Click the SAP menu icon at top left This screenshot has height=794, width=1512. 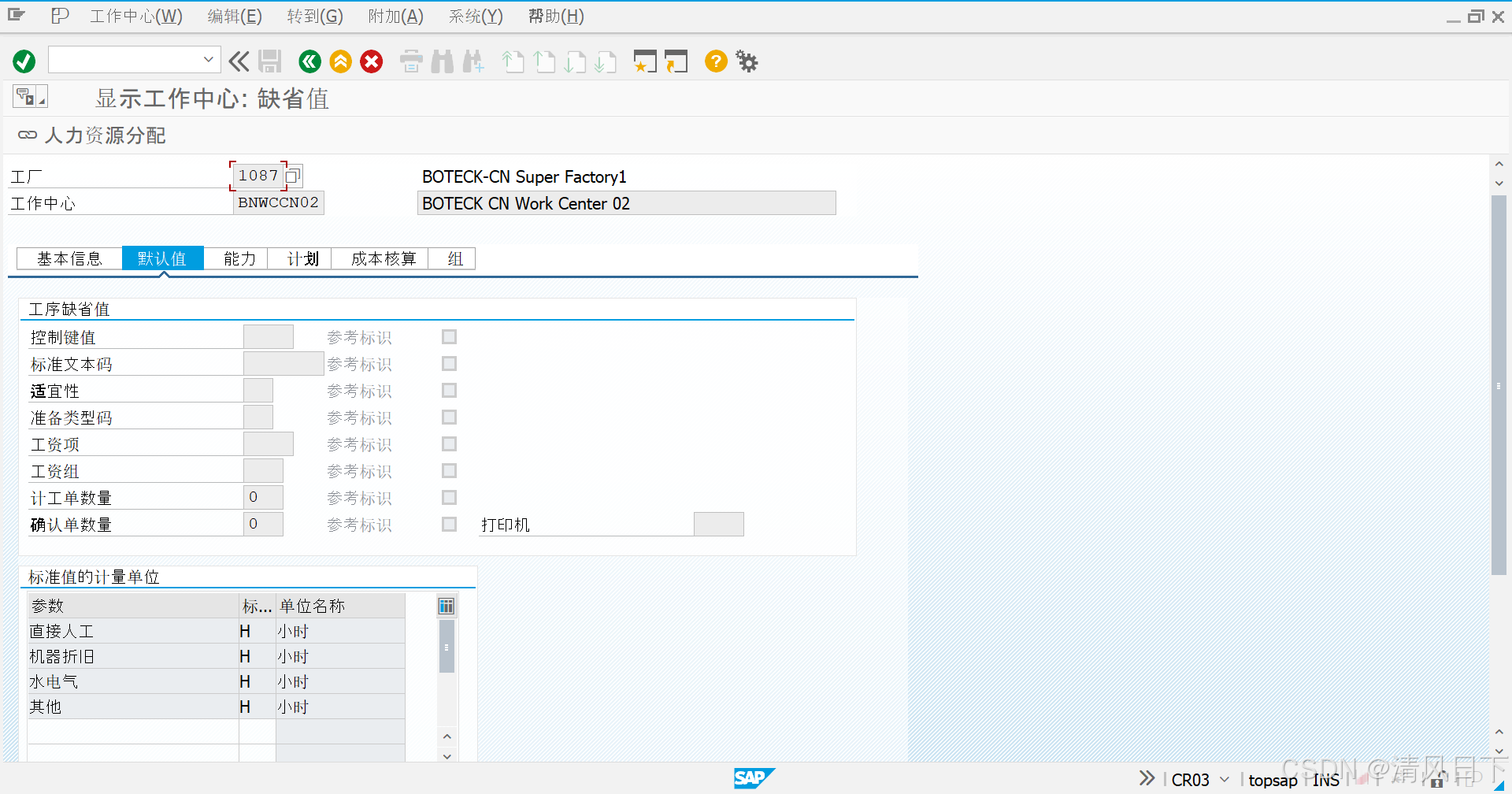click(60, 16)
